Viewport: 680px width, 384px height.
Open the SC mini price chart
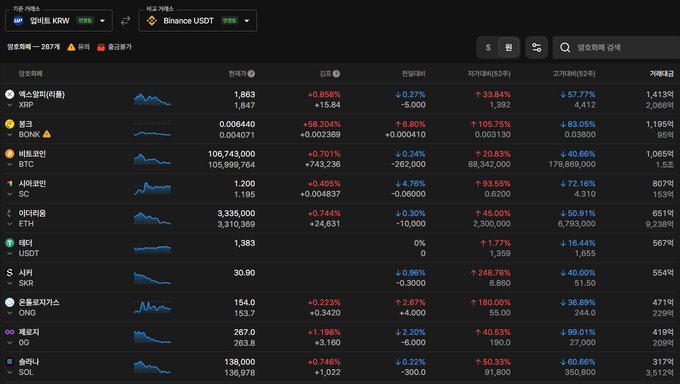pyautogui.click(x=152, y=189)
